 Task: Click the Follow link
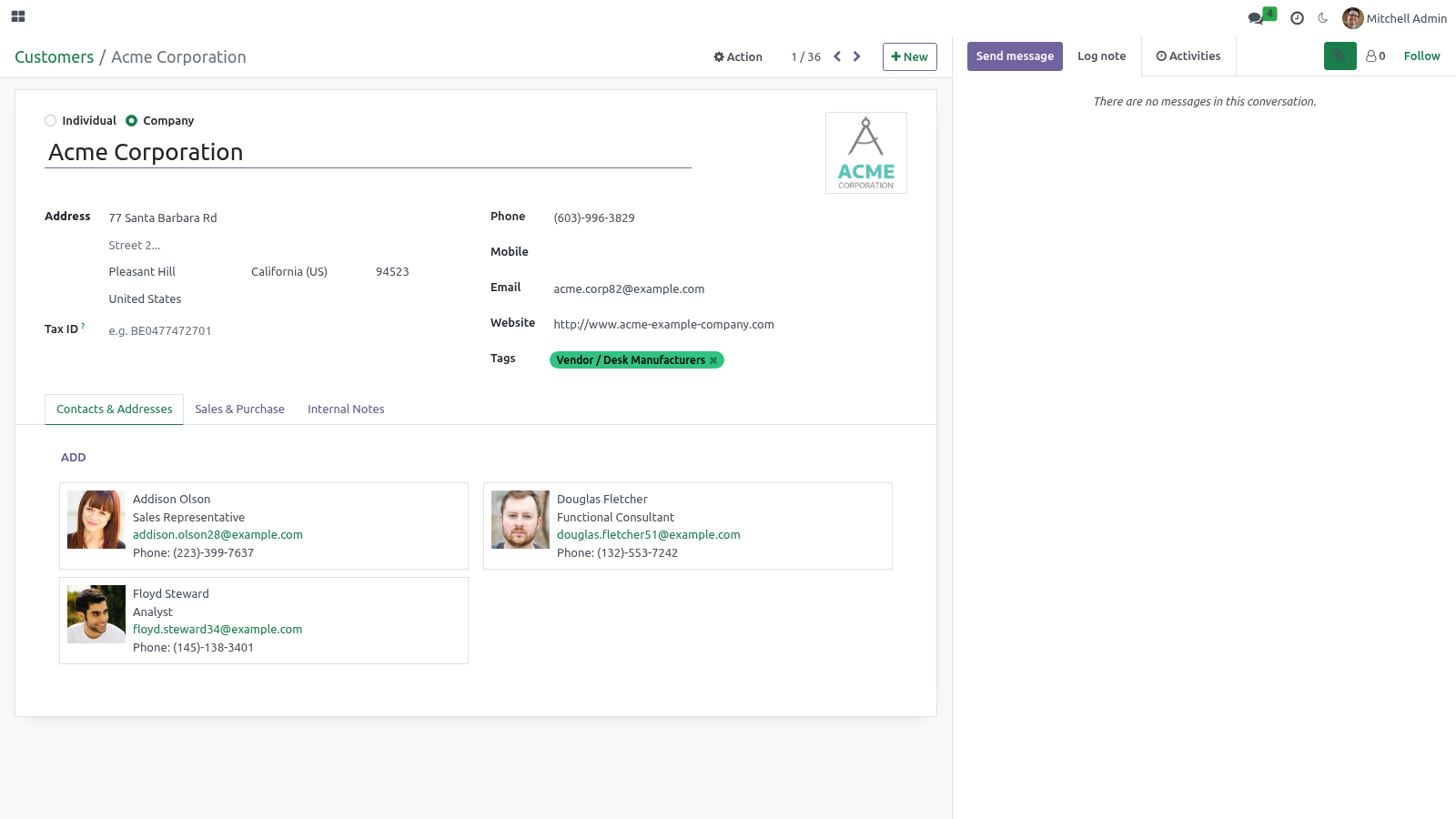1421,56
